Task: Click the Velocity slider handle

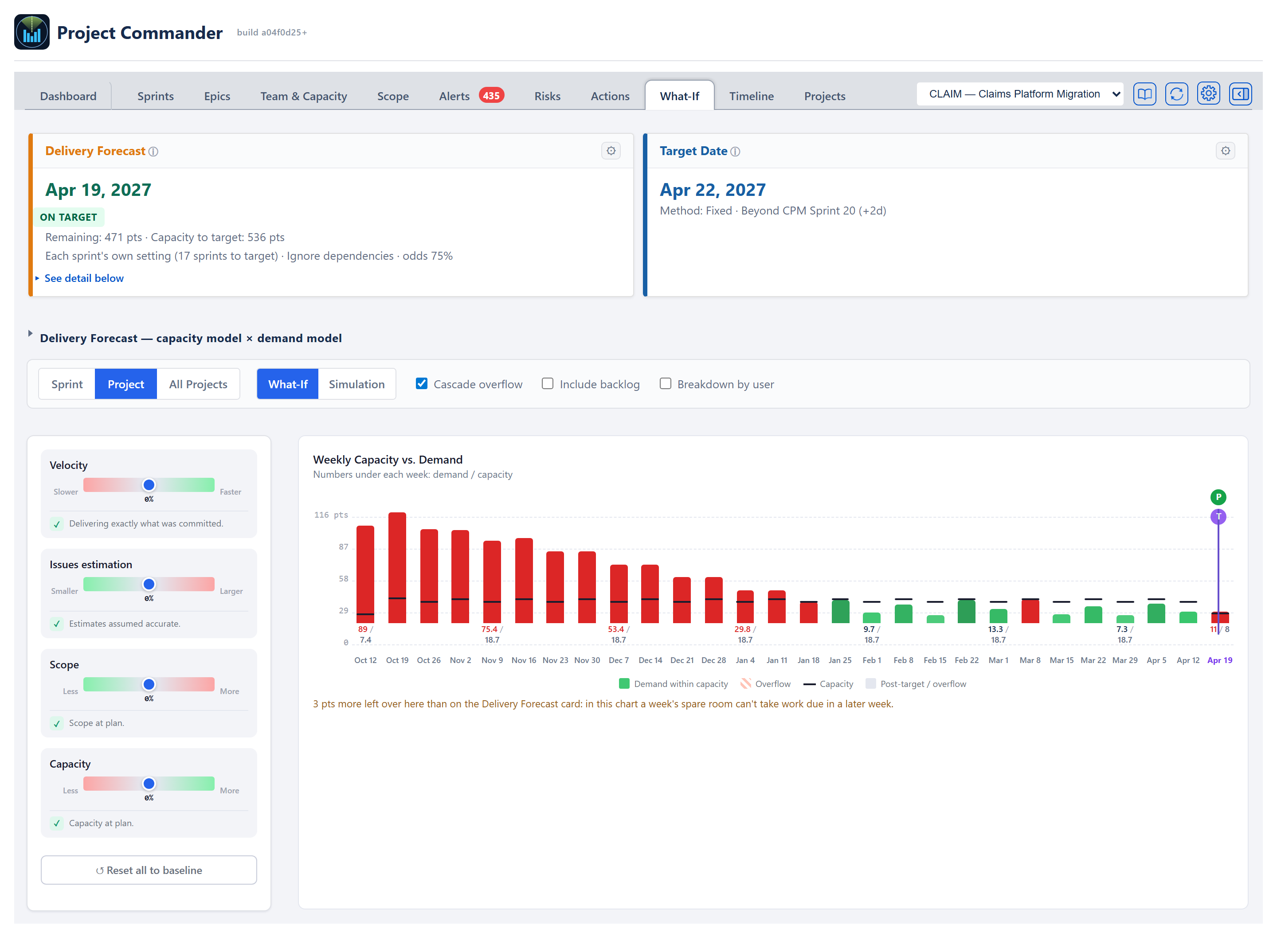Action: click(x=149, y=485)
